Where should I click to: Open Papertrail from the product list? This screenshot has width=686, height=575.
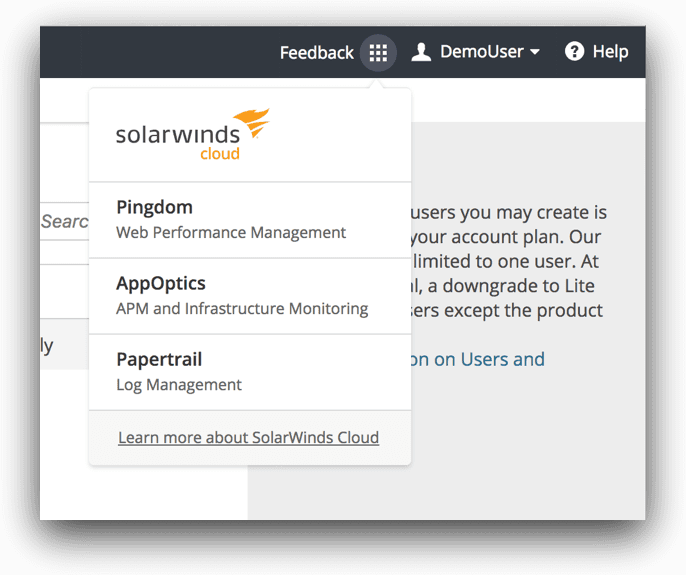point(159,359)
